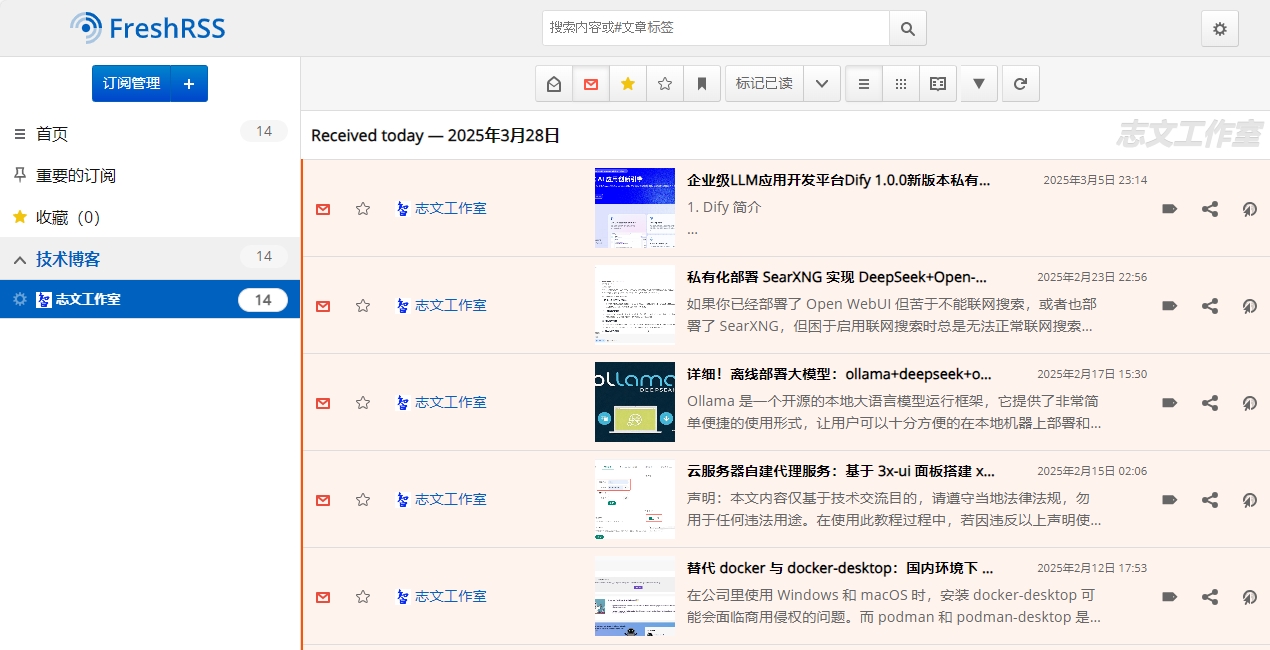Toggle read state of docker-desktop article
This screenshot has height=650, width=1270.
(x=323, y=597)
